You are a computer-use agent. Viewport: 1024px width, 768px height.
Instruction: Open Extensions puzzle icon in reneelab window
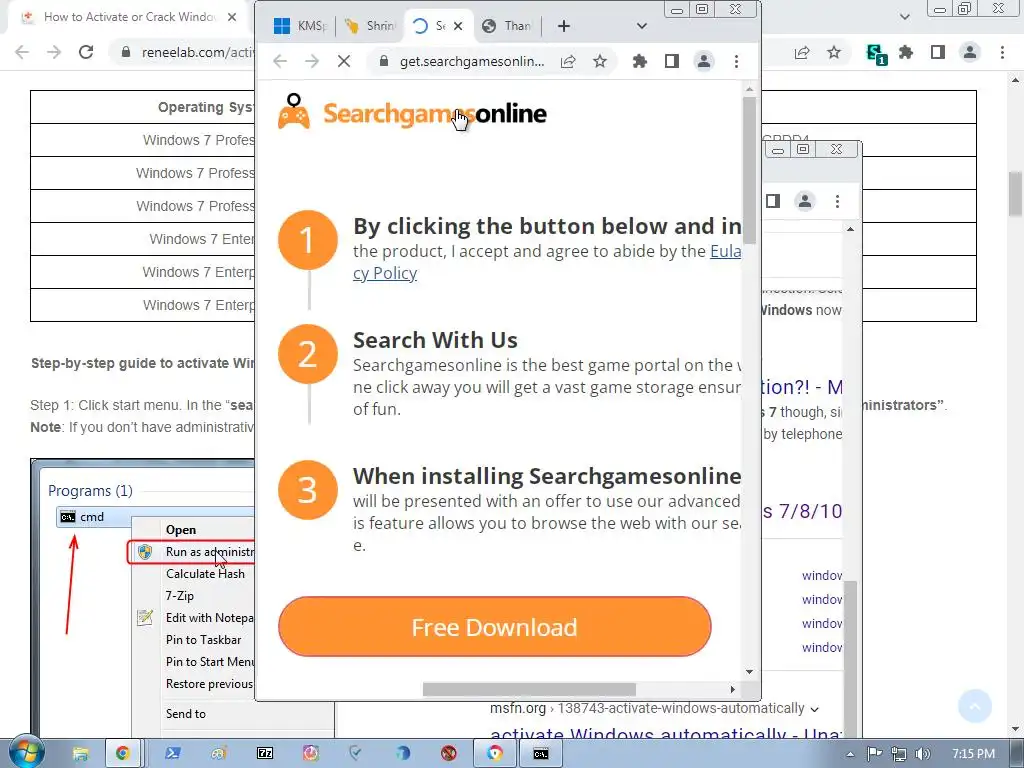click(x=906, y=52)
